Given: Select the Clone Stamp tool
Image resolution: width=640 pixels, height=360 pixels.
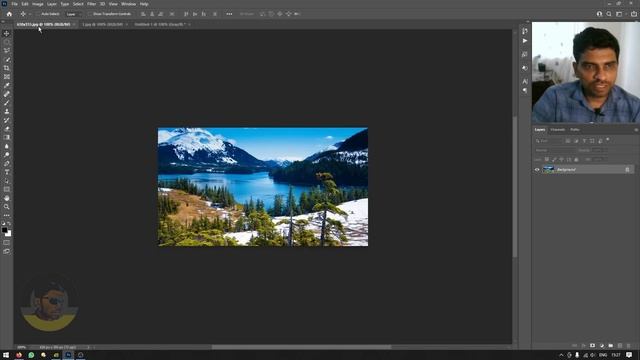Looking at the screenshot, I should [7, 111].
